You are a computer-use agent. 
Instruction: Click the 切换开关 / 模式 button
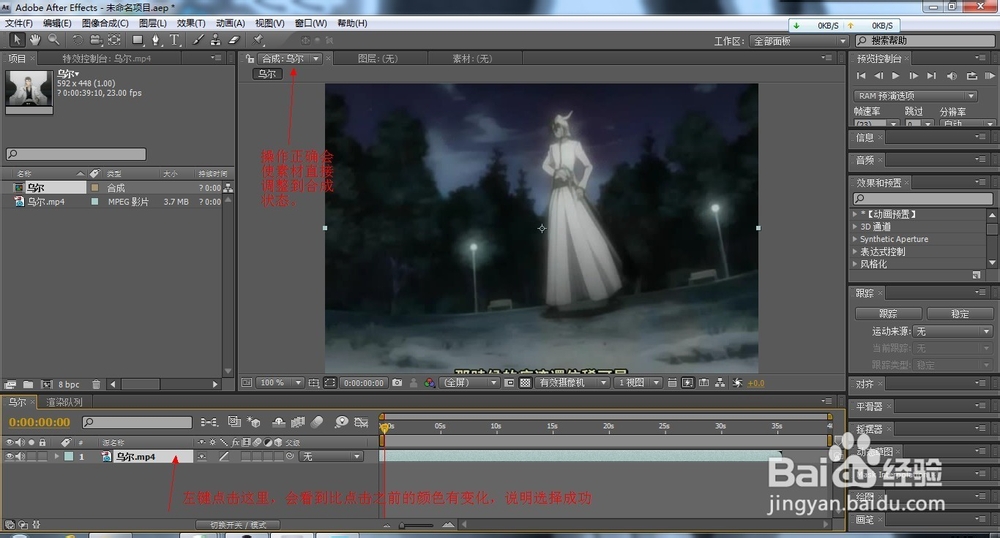[239, 525]
